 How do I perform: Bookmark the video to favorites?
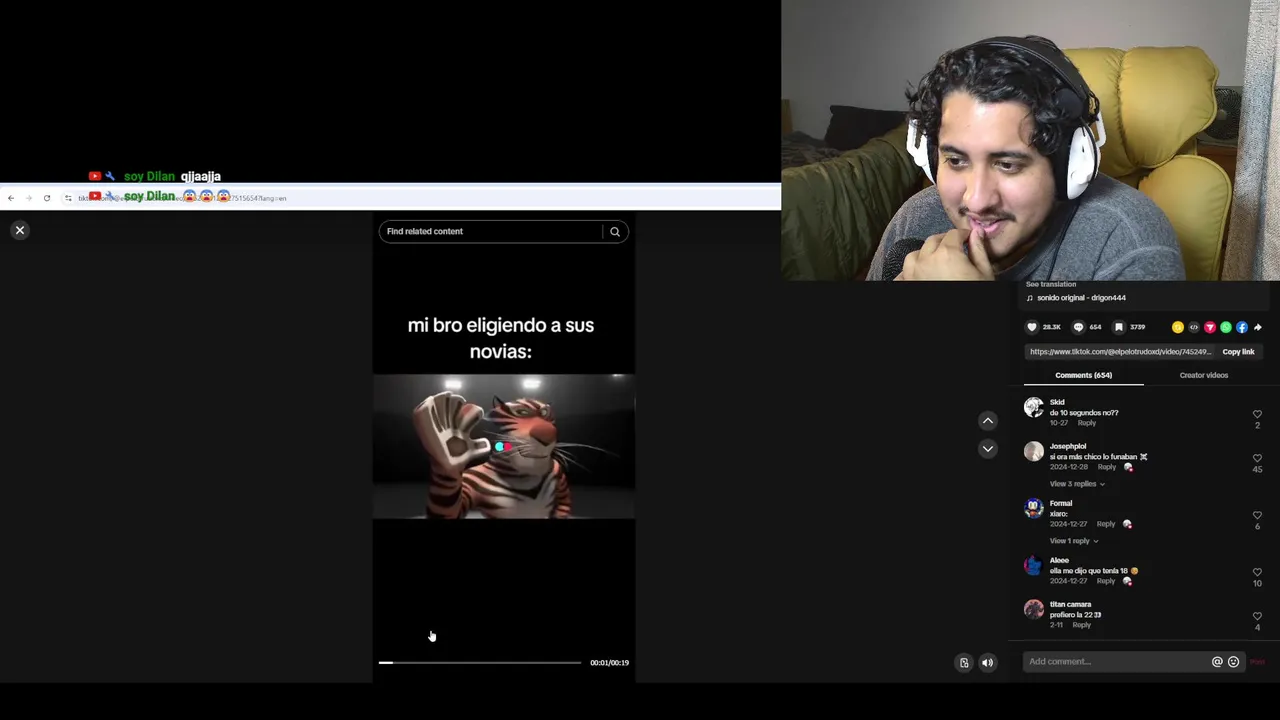click(1119, 327)
